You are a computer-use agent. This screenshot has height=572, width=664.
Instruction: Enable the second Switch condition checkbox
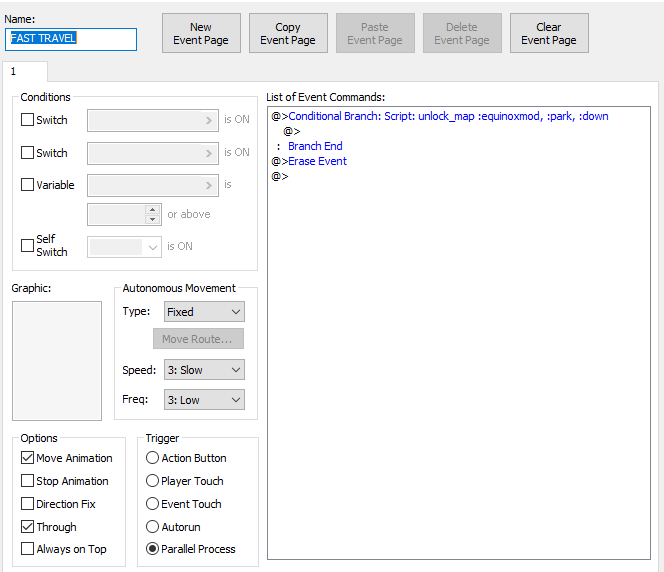click(28, 153)
